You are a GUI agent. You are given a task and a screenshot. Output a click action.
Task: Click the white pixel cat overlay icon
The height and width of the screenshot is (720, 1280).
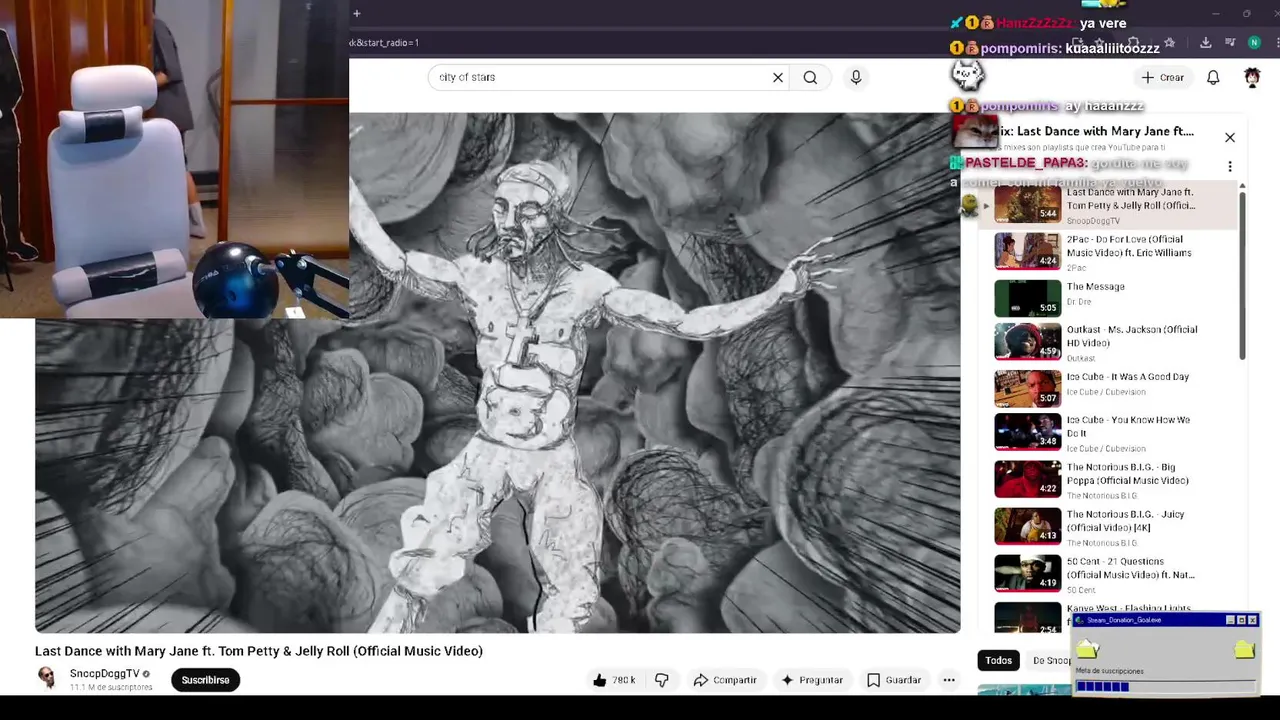[x=967, y=74]
